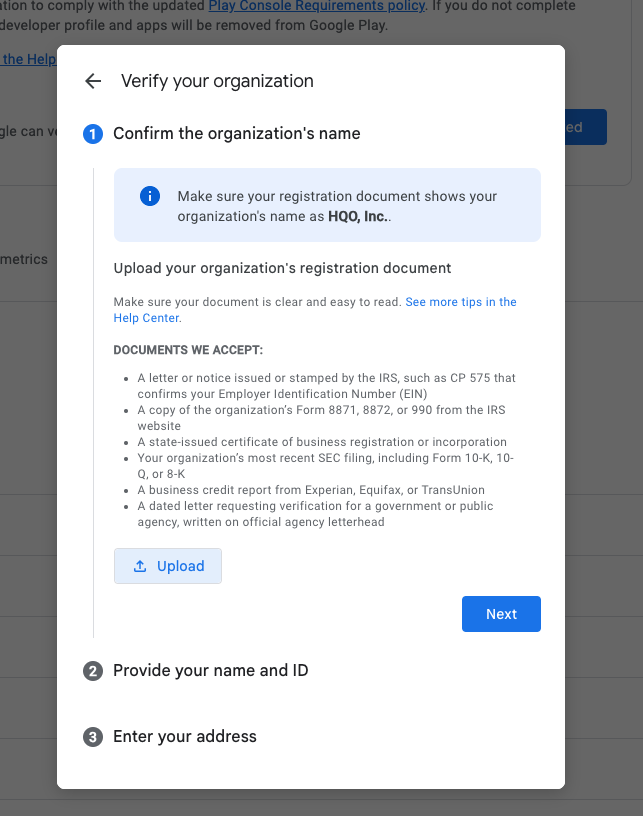Viewport: 643px width, 816px height.
Task: Click the step 2 number badge
Action: click(x=93, y=671)
